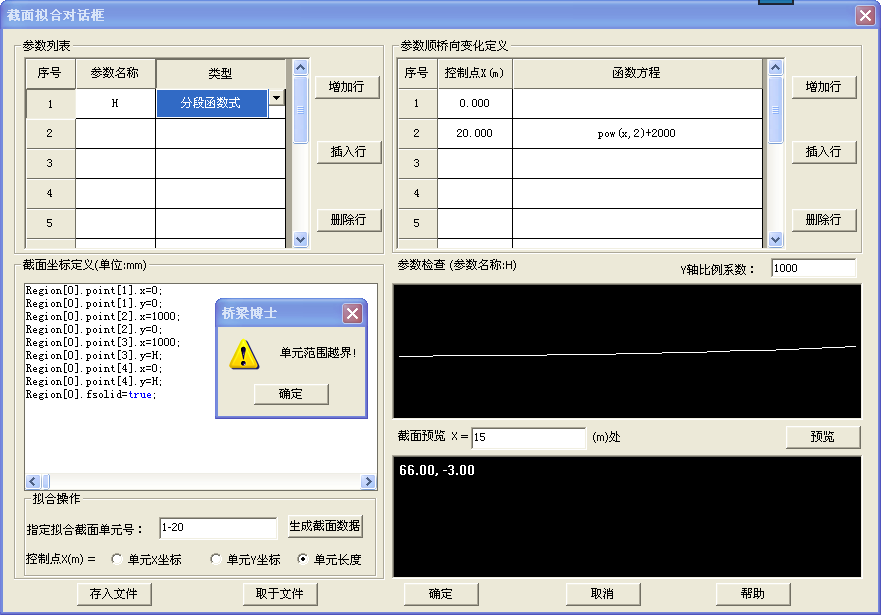Click right arrow of code editor scrollbar

pyautogui.click(x=369, y=481)
